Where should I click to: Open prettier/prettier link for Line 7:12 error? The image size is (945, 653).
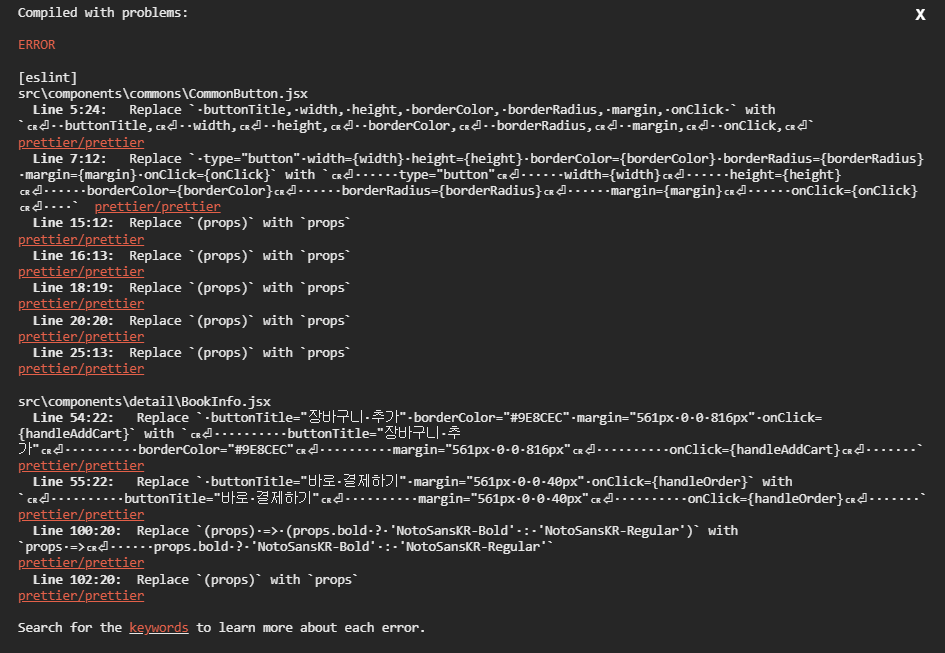click(157, 207)
